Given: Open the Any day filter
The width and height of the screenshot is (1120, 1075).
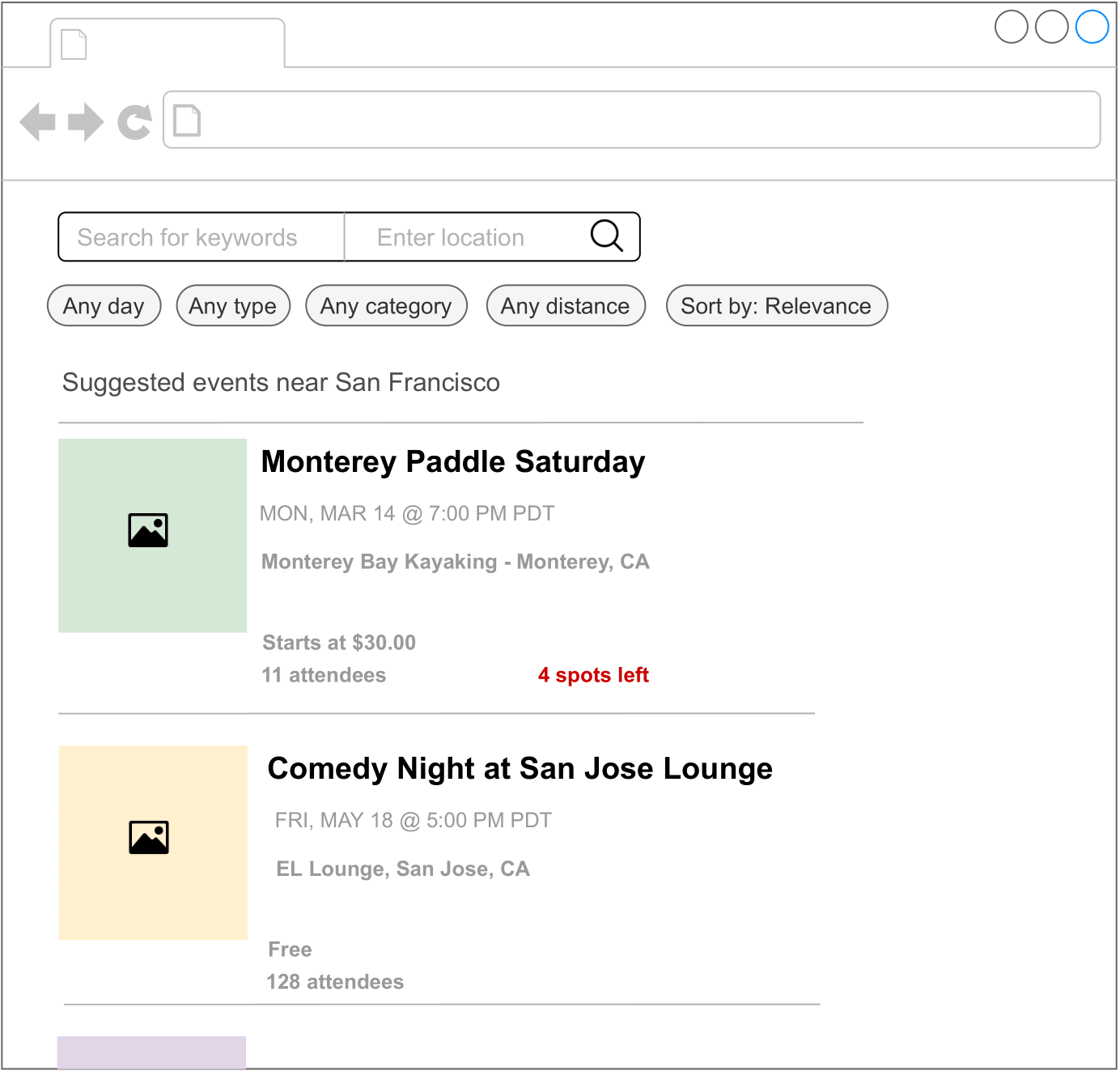Looking at the screenshot, I should point(104,306).
